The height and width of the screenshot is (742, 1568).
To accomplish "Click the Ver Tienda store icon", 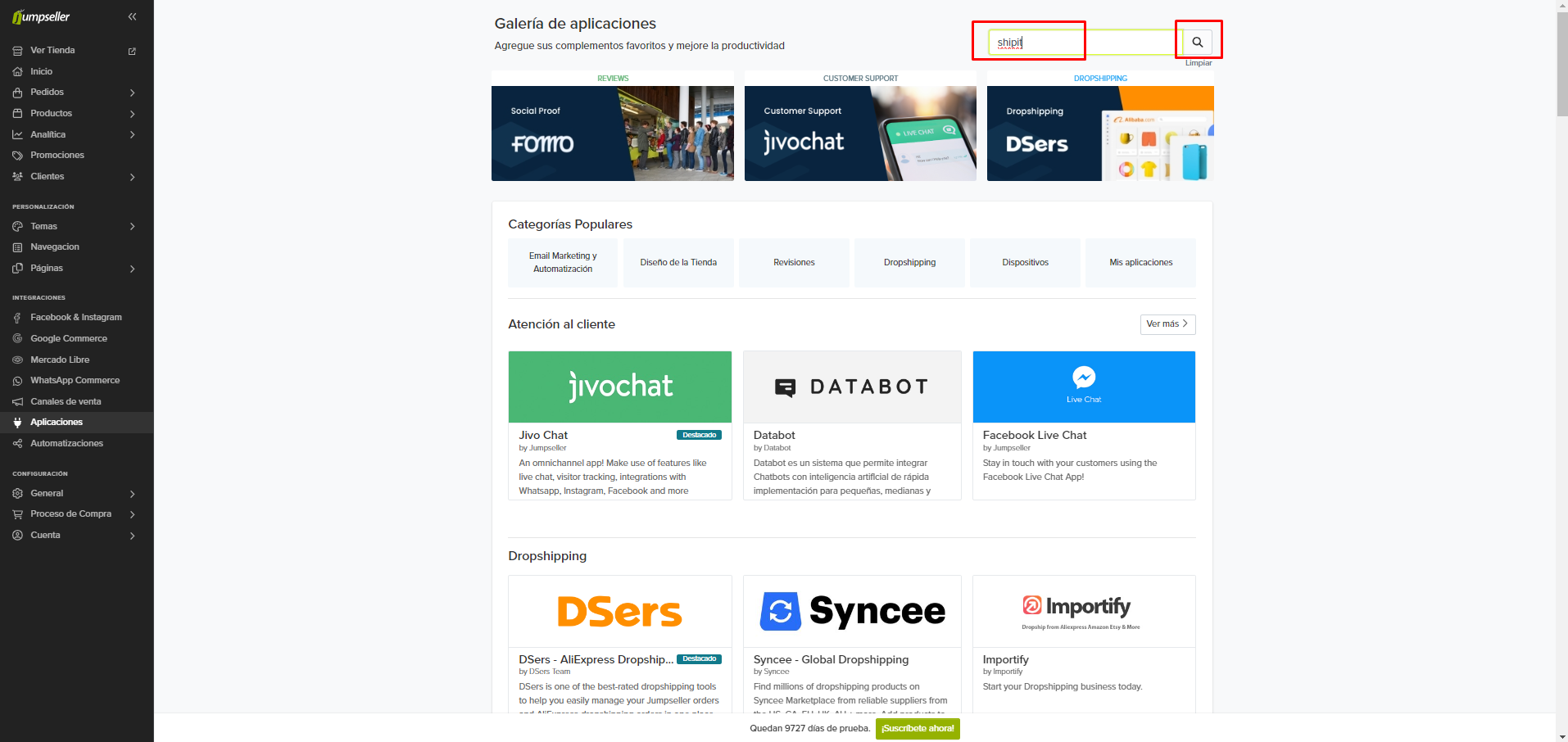I will pos(17,51).
